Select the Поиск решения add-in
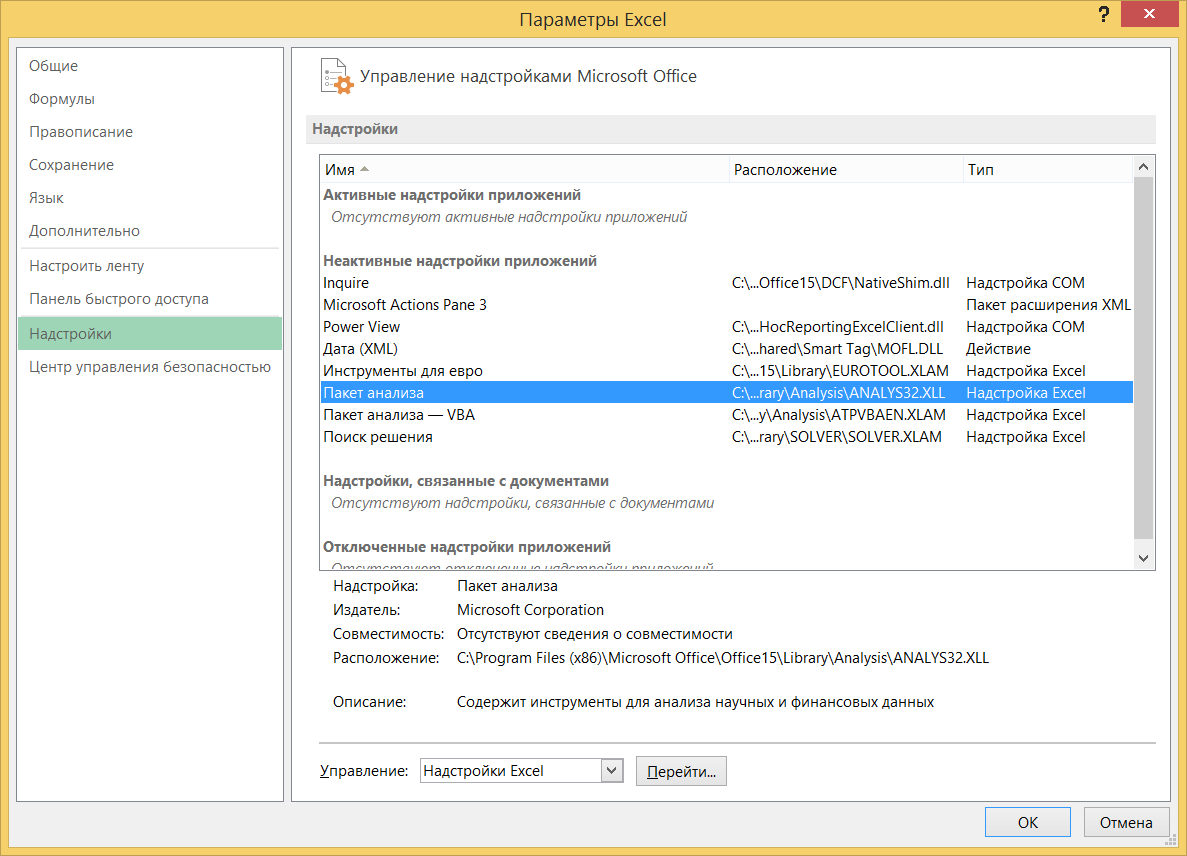This screenshot has height=856, width=1187. coord(727,437)
